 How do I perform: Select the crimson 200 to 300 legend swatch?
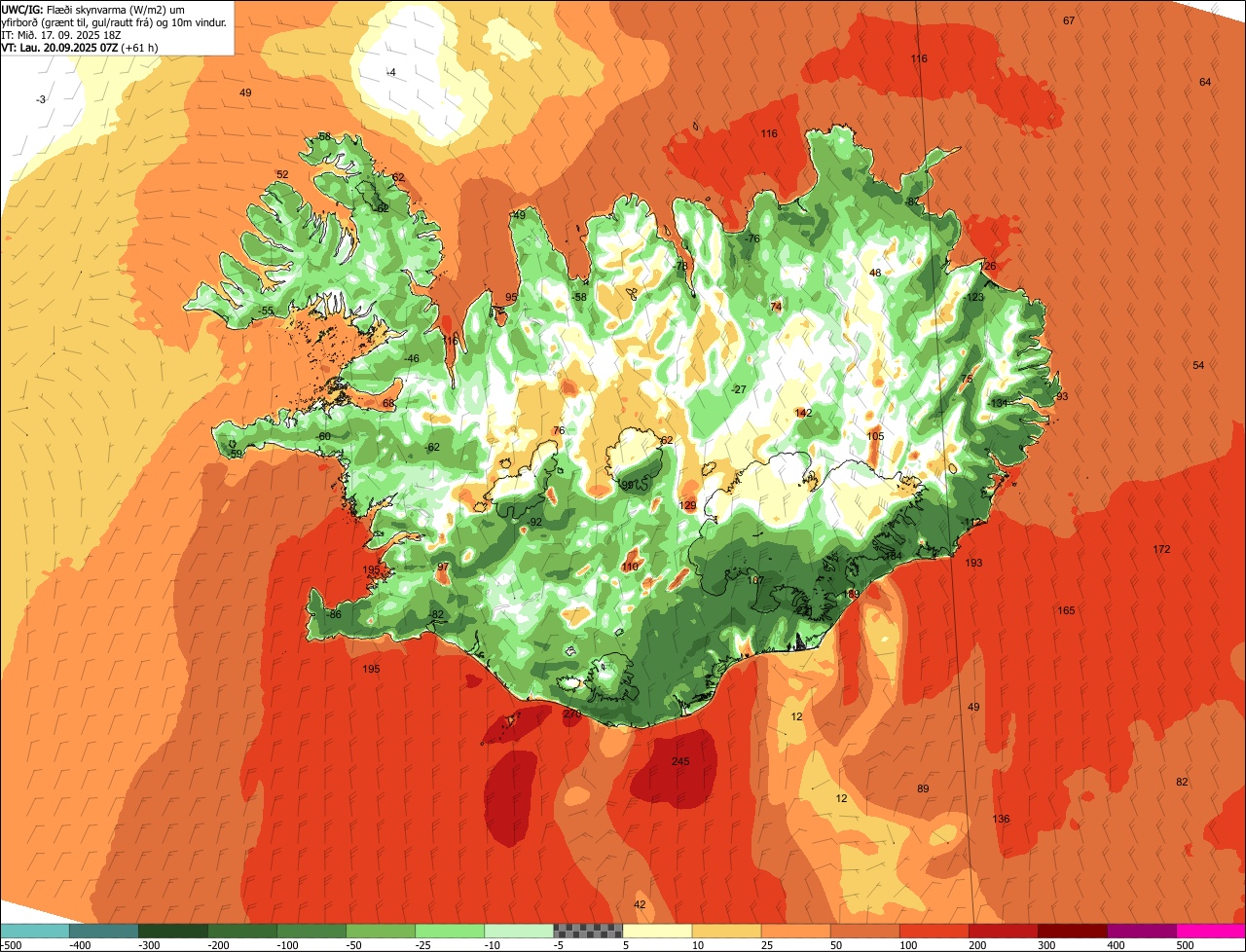point(1003,931)
